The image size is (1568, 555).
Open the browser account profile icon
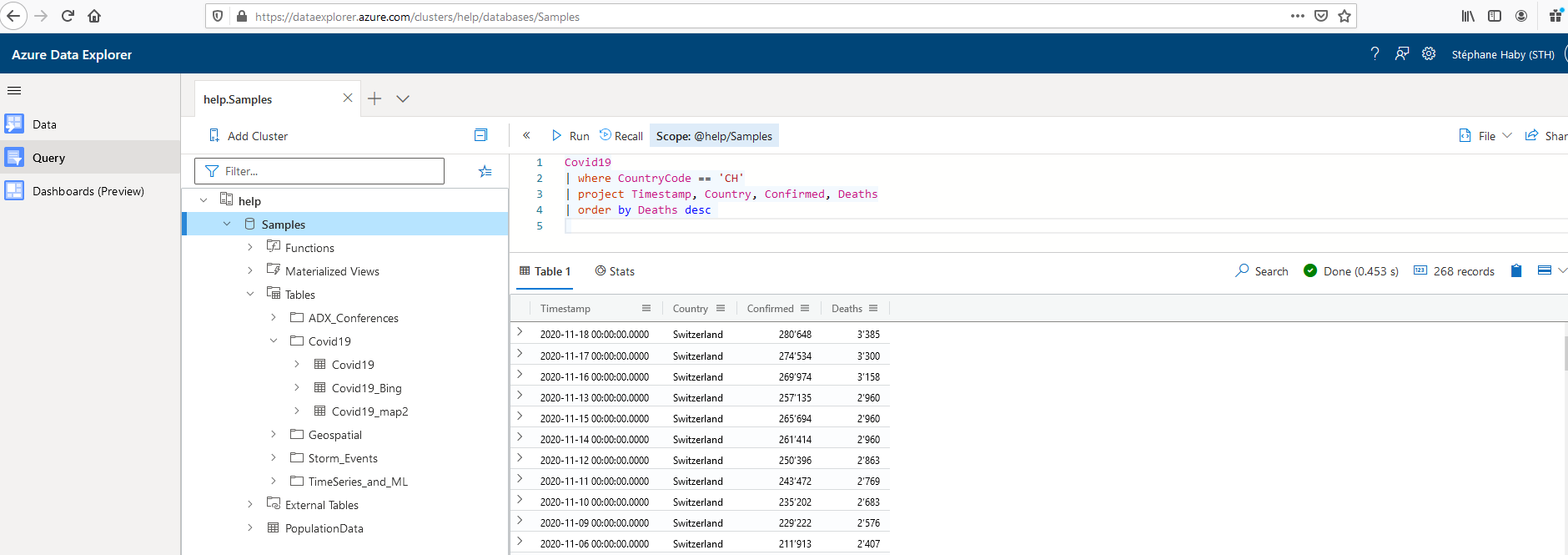1521,16
